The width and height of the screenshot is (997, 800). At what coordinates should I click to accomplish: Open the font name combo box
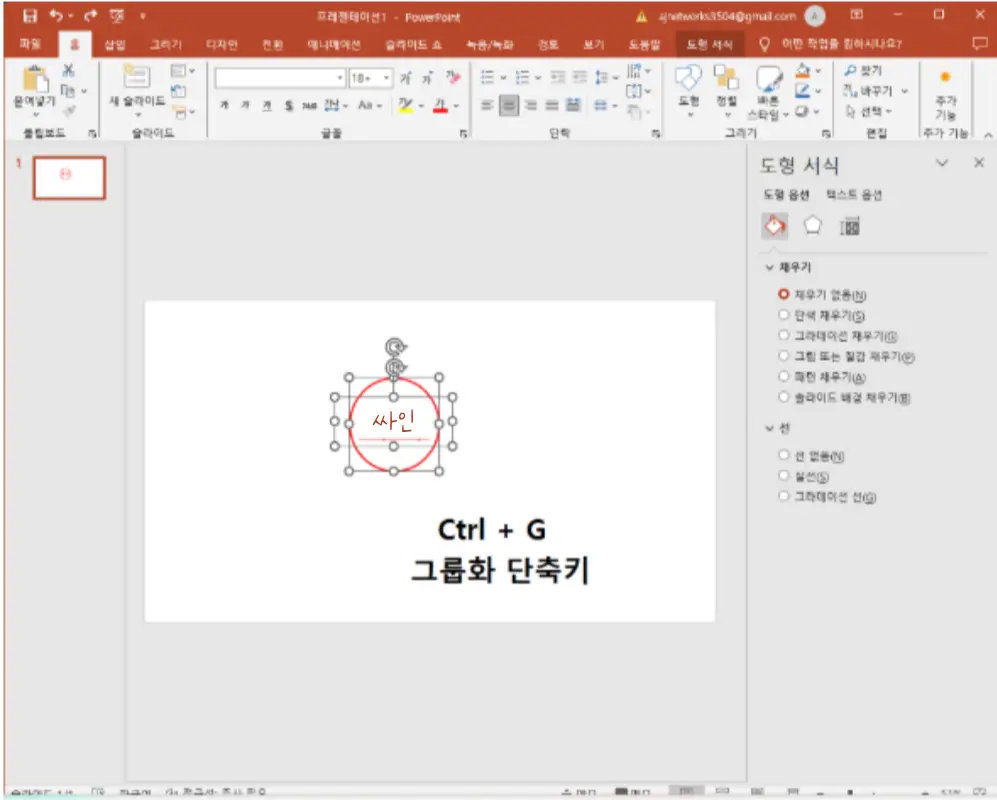[280, 78]
